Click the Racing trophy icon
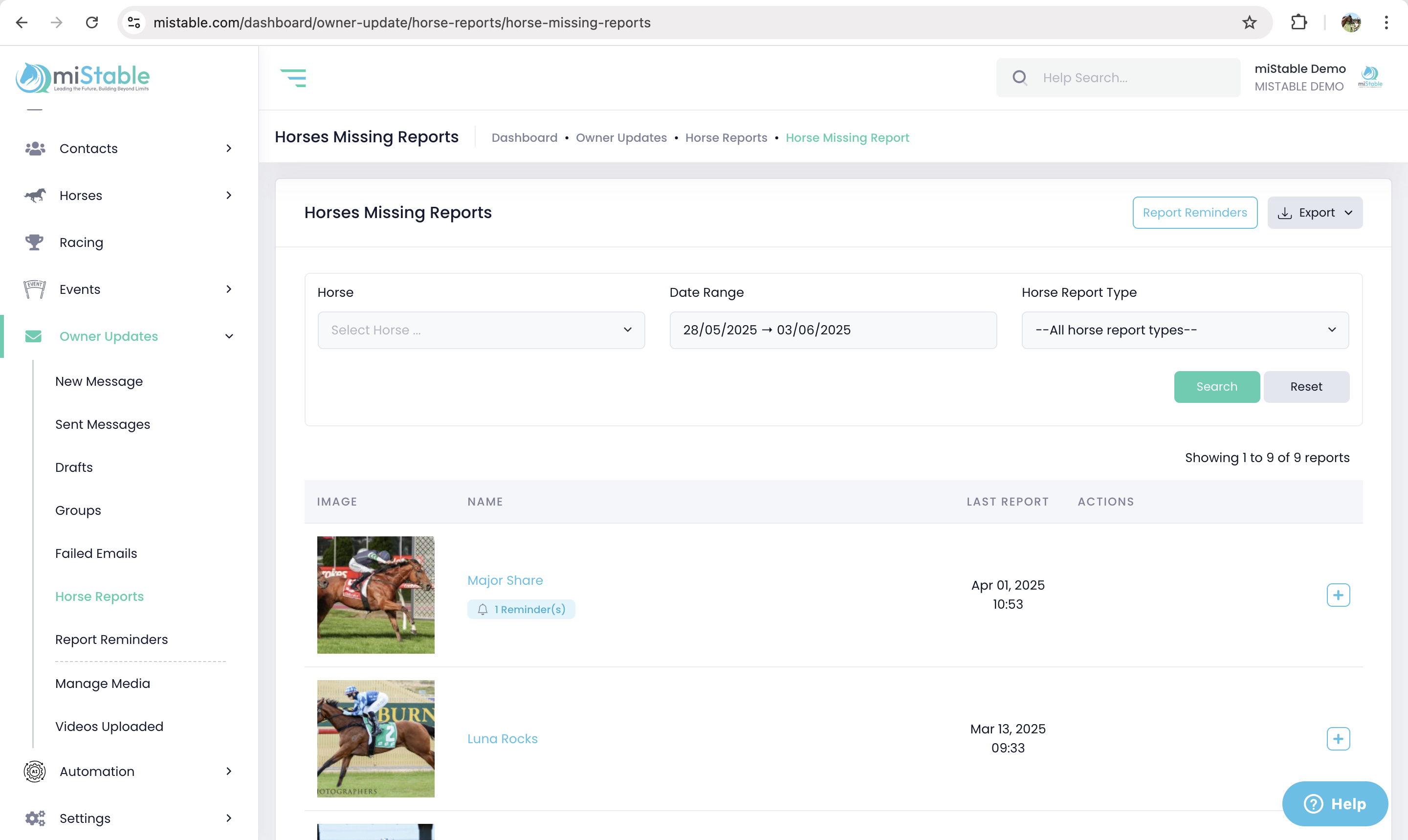The height and width of the screenshot is (840, 1408). tap(34, 242)
